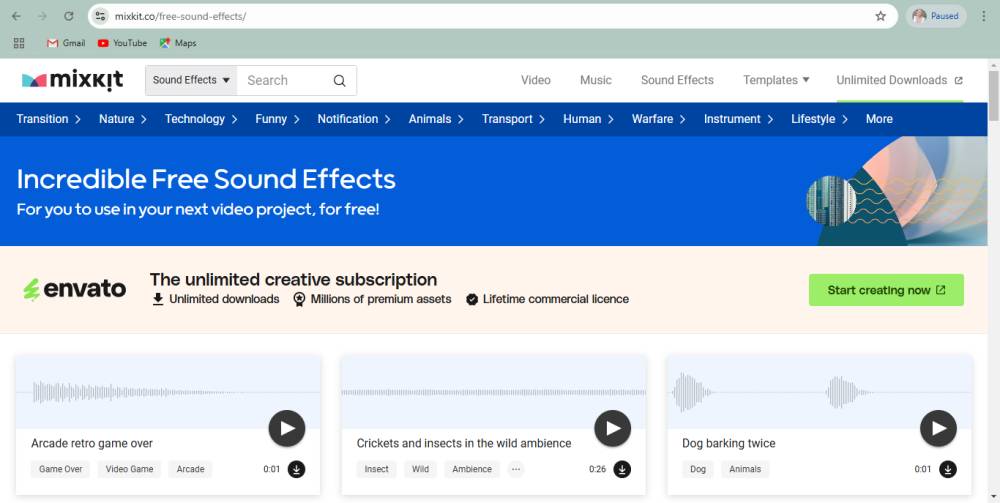Open the browser apps grid icon
Viewport: 1000px width, 503px height.
click(x=19, y=43)
